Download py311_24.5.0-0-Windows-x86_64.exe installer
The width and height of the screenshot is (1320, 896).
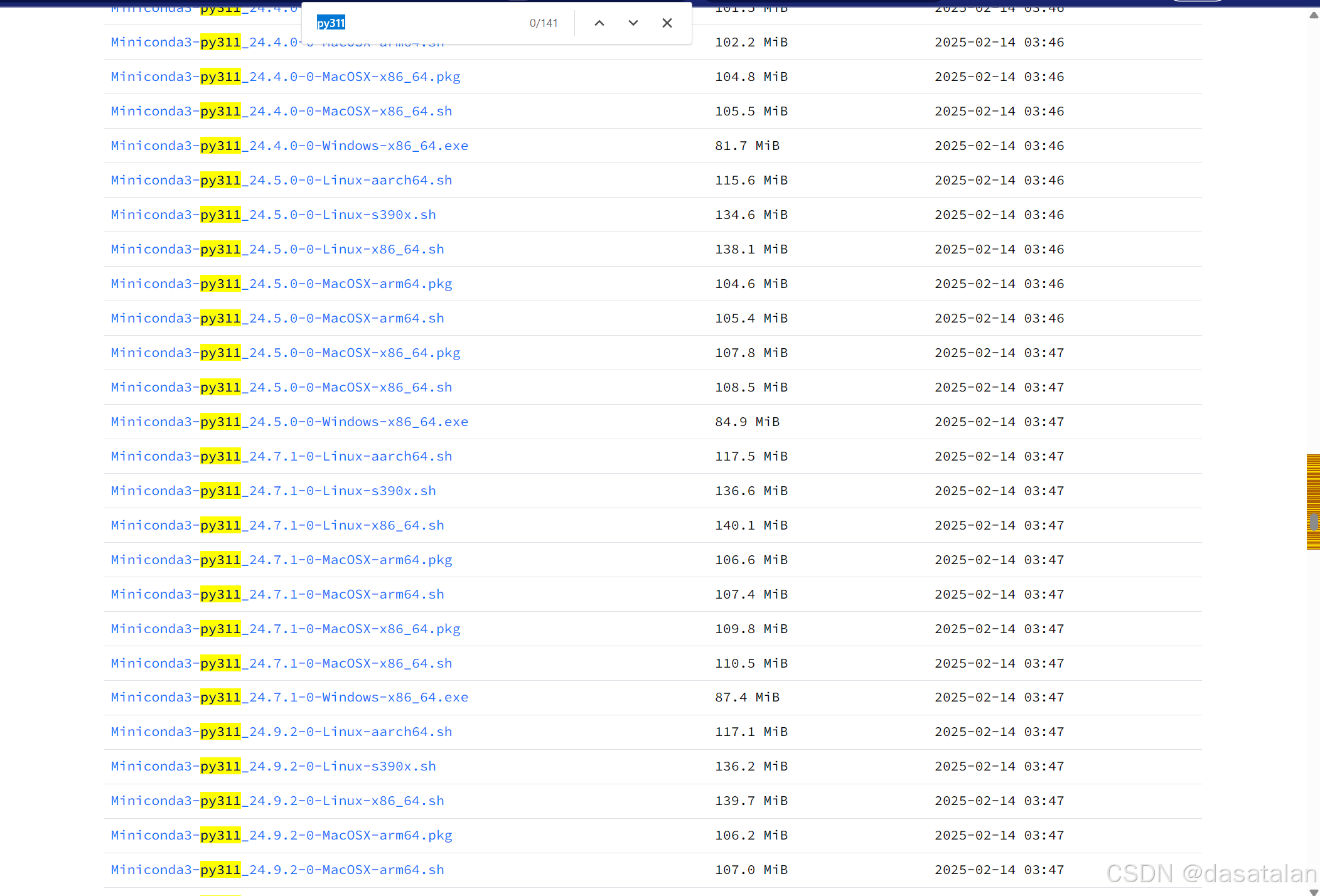289,422
